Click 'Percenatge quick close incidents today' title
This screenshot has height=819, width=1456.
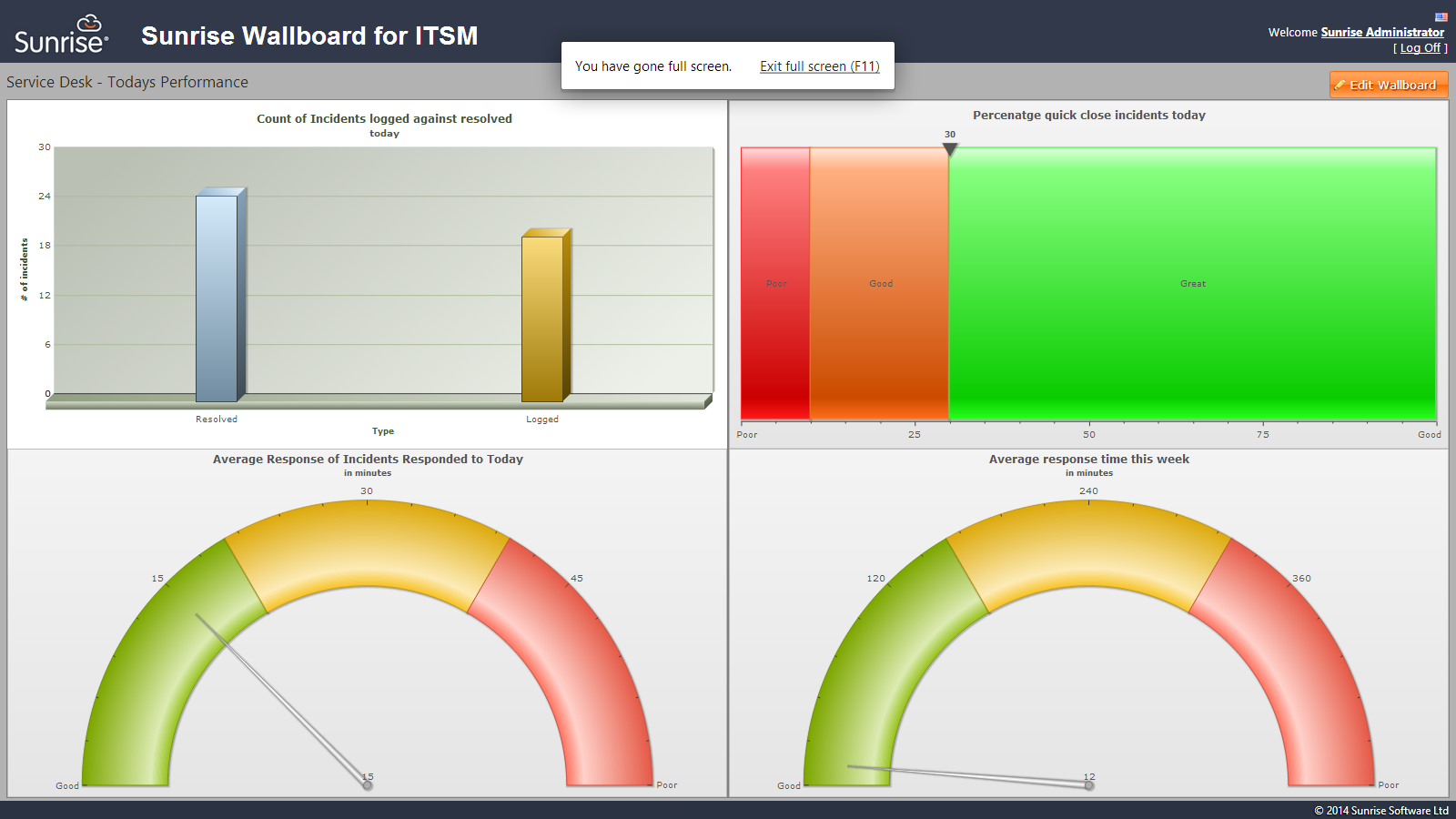tap(1089, 115)
